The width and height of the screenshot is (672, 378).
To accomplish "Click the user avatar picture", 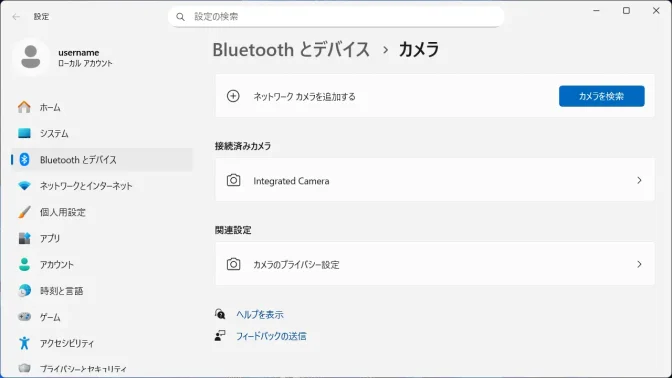I will (x=31, y=57).
